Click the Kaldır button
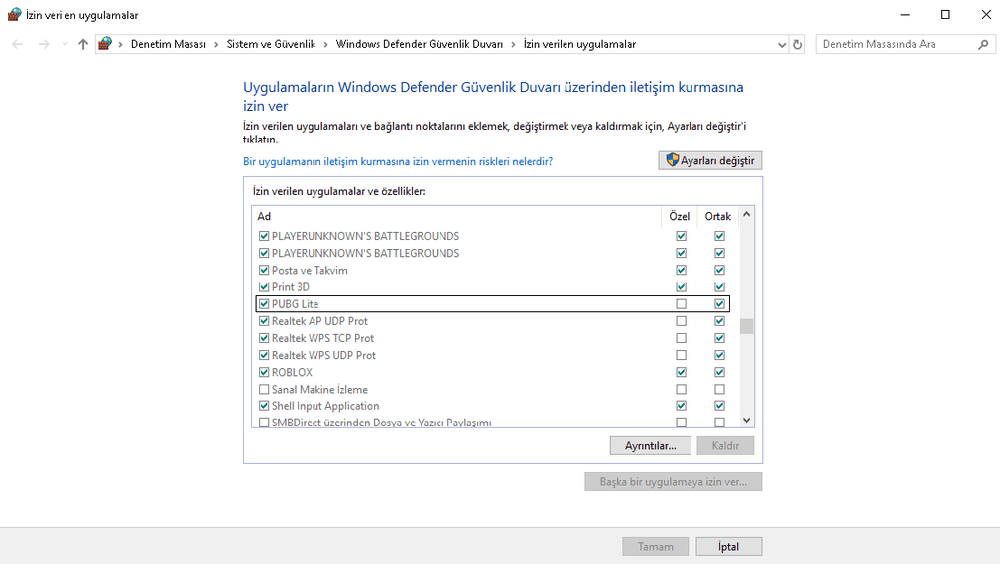 (x=725, y=445)
